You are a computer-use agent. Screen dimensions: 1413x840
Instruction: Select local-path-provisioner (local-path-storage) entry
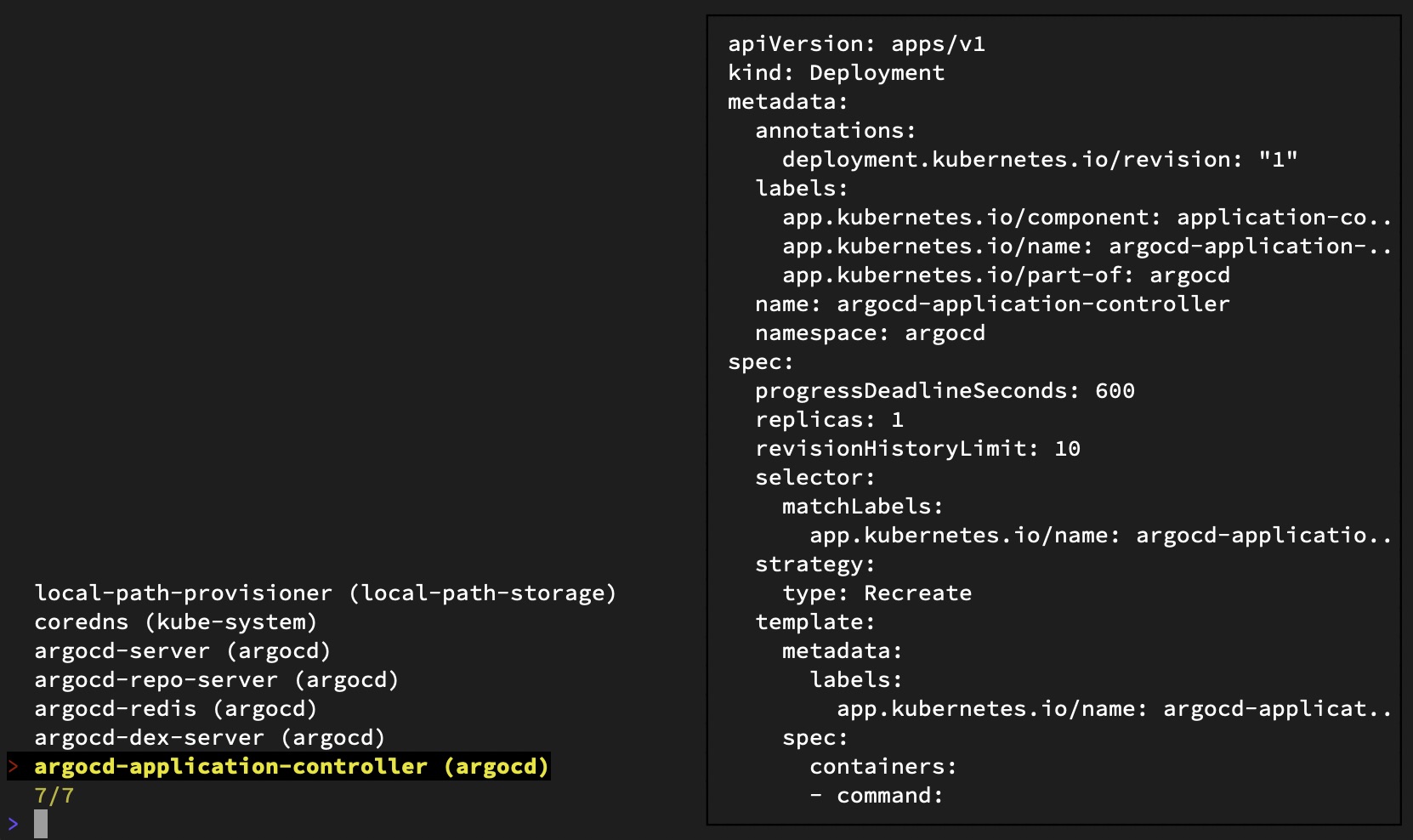pyautogui.click(x=325, y=593)
